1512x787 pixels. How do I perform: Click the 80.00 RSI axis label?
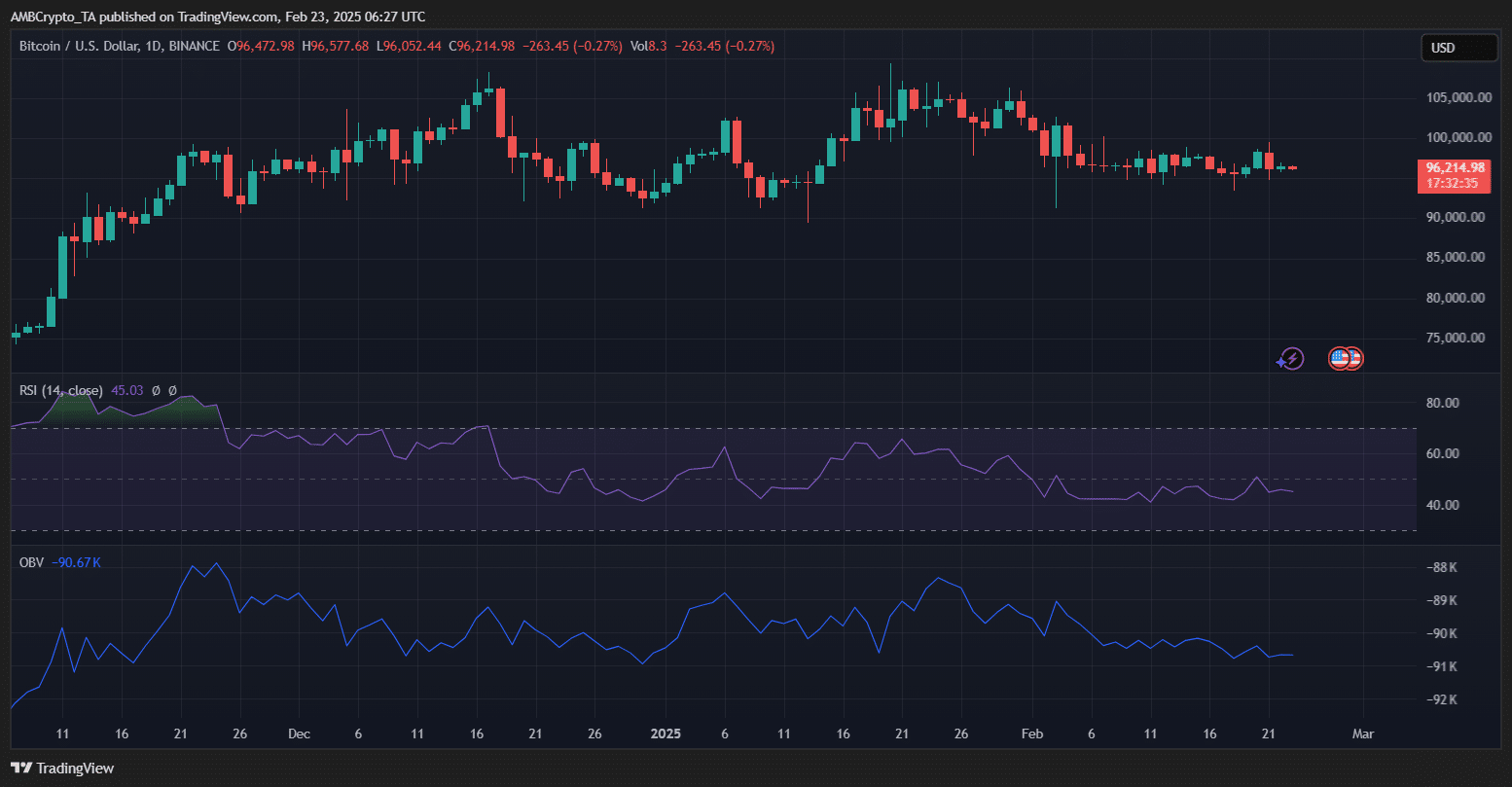[x=1443, y=403]
